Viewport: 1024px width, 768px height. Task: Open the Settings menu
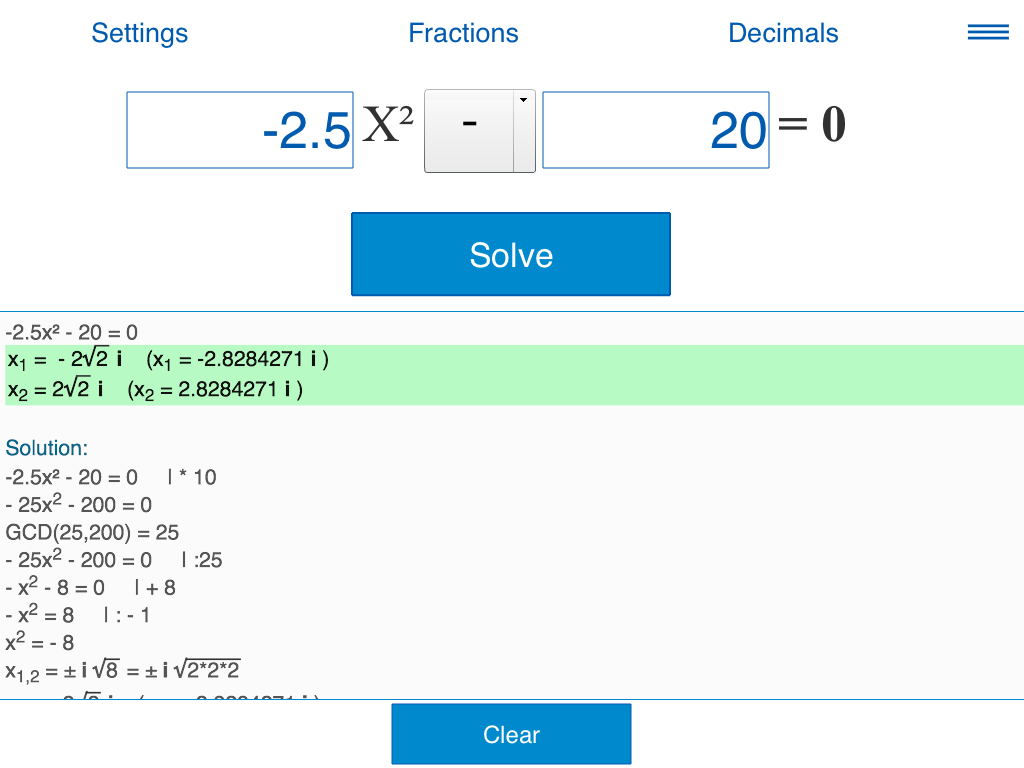140,33
